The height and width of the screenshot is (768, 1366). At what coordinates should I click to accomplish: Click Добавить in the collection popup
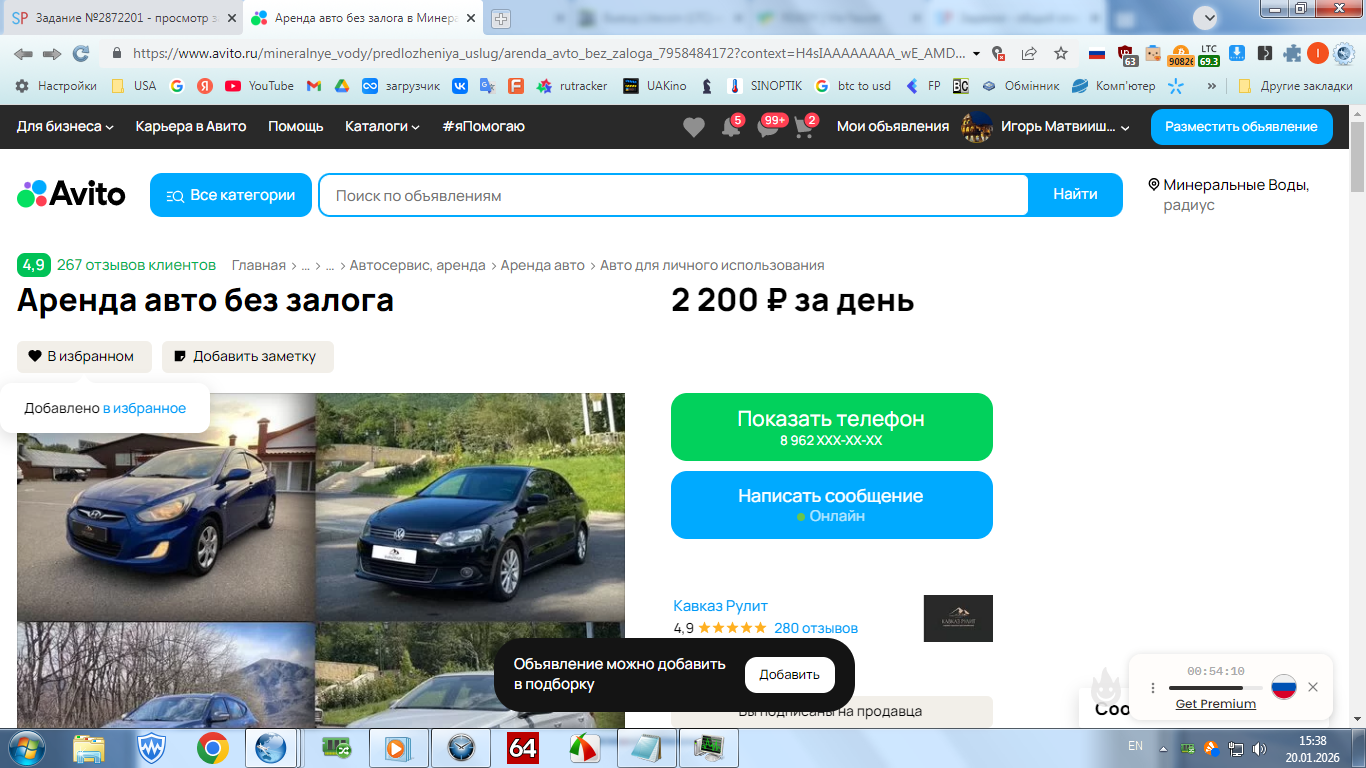tap(790, 675)
